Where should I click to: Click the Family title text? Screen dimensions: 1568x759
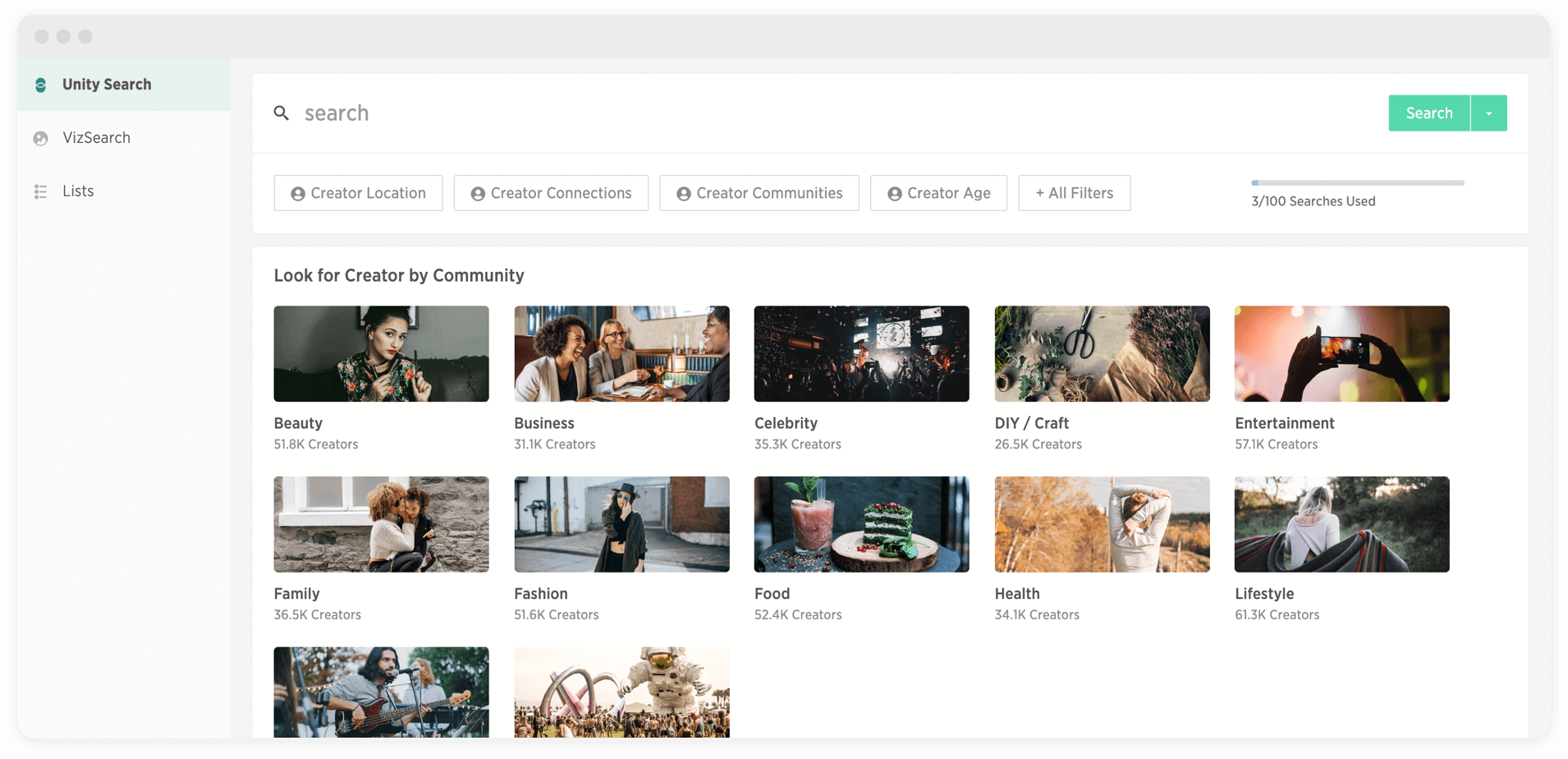coord(297,594)
